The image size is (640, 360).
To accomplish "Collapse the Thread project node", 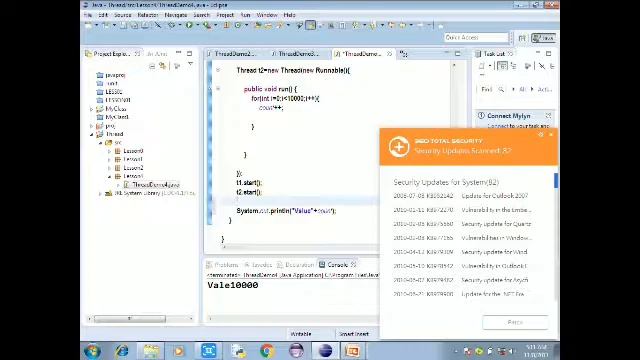I will click(91, 134).
